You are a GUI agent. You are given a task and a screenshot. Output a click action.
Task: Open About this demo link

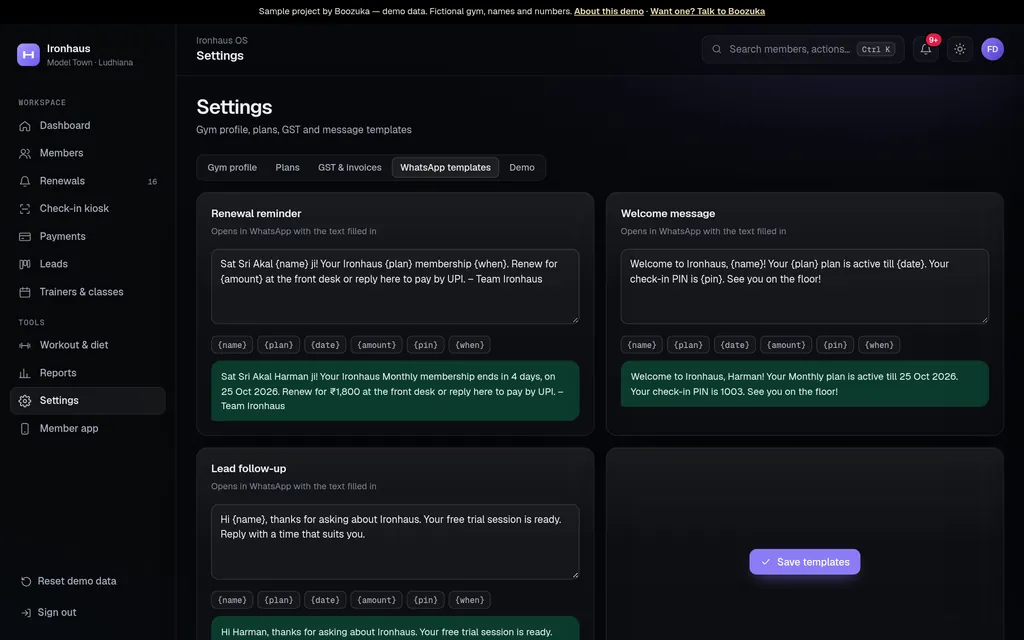(609, 11)
